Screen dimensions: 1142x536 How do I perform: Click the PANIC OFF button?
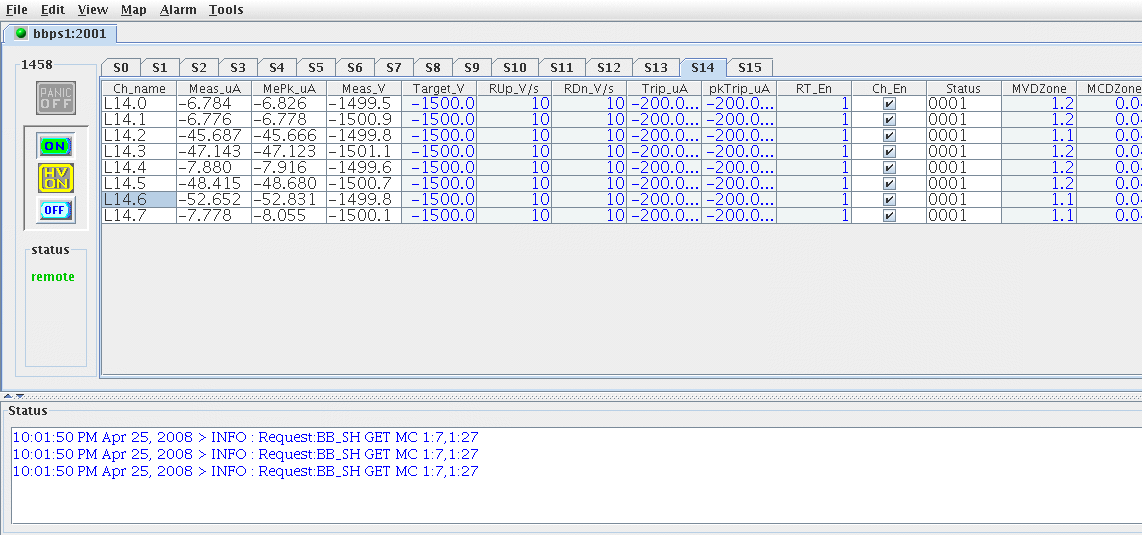[56, 98]
